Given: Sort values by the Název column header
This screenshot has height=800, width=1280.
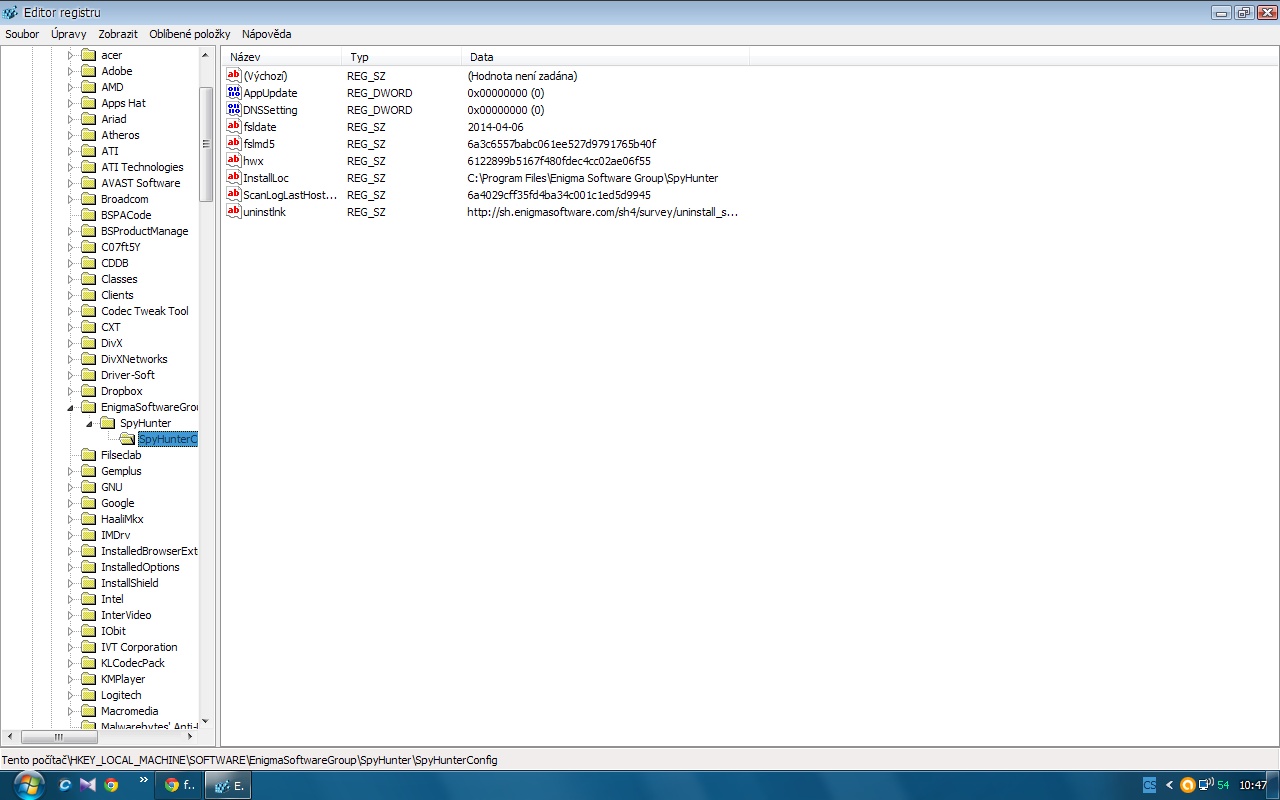Looking at the screenshot, I should (x=282, y=57).
